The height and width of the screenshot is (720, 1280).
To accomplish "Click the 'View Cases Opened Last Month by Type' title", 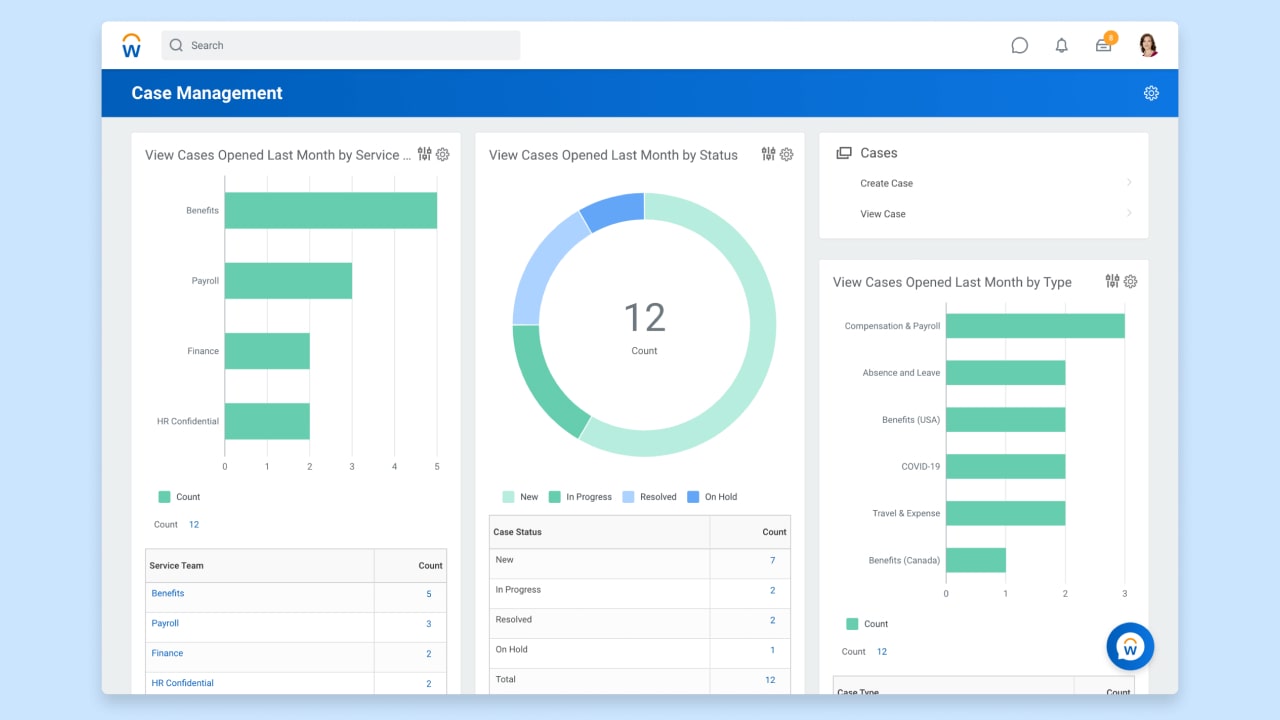I will 952,282.
